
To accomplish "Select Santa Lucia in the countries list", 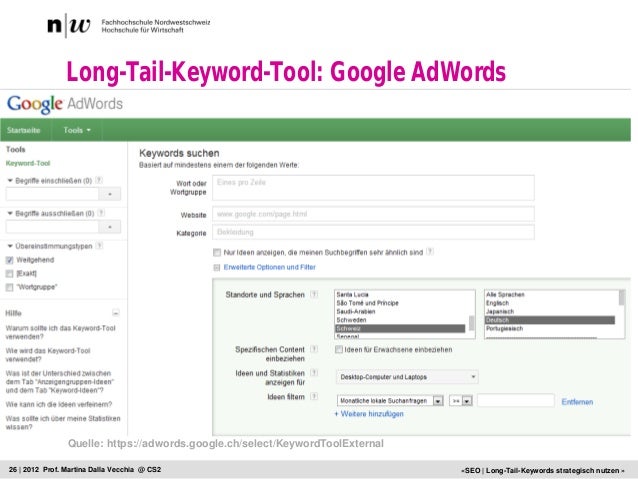I will pyautogui.click(x=352, y=294).
